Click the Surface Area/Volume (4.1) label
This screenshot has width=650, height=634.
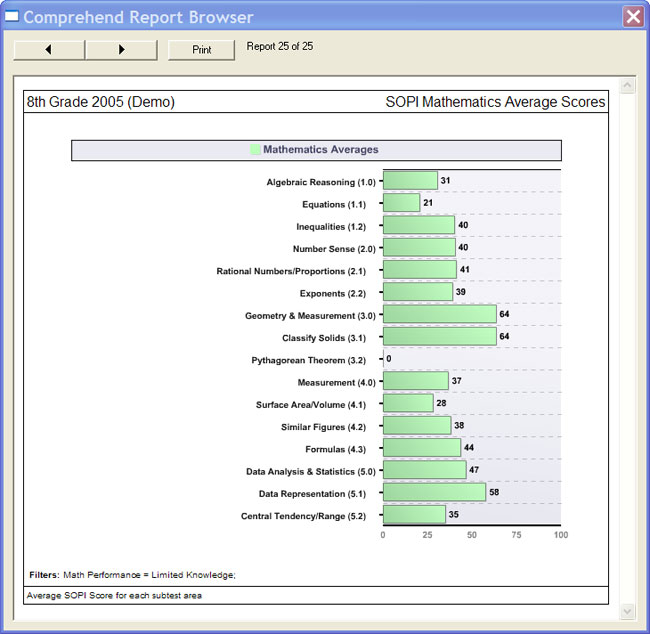(310, 405)
